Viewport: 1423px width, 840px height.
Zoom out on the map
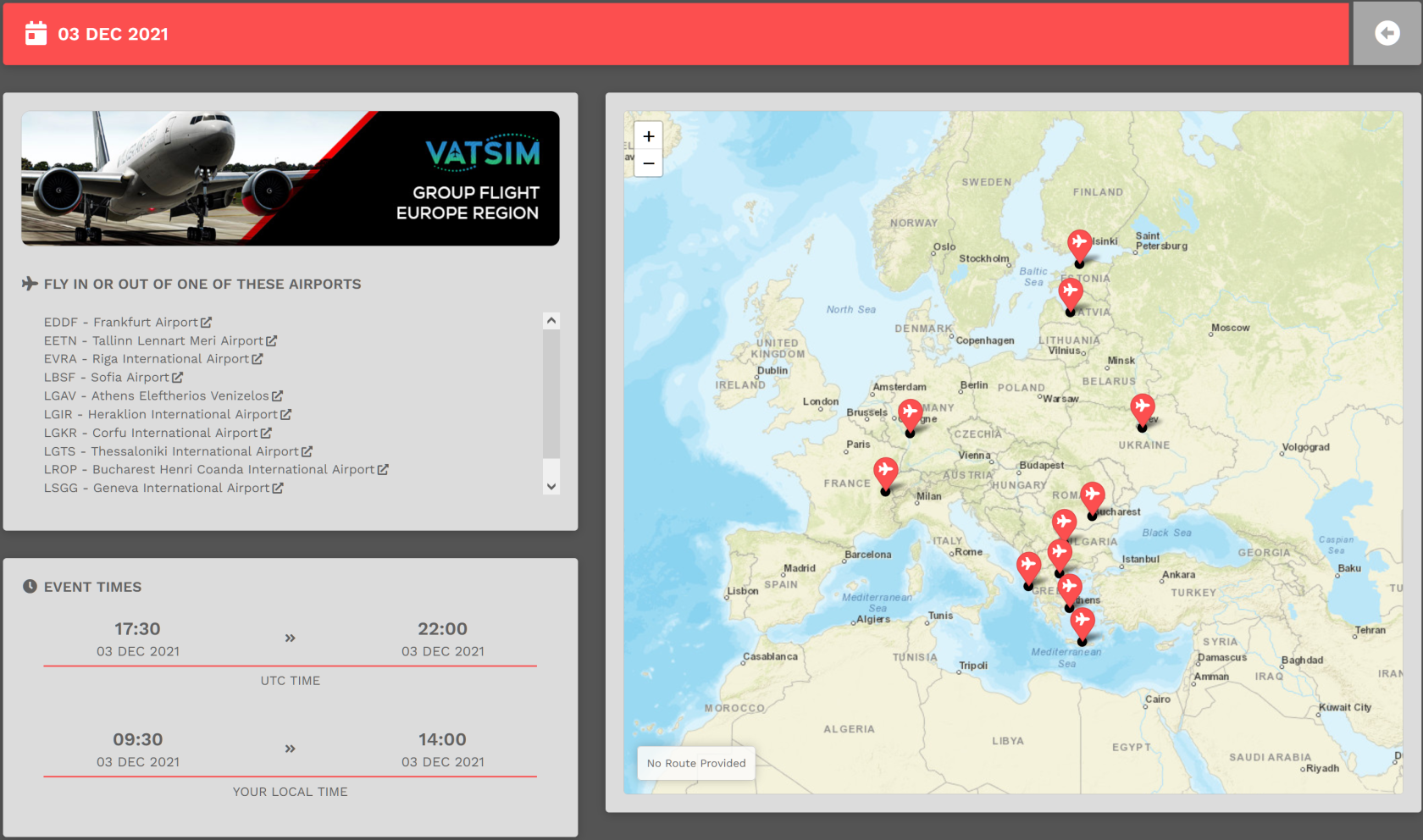tap(649, 163)
